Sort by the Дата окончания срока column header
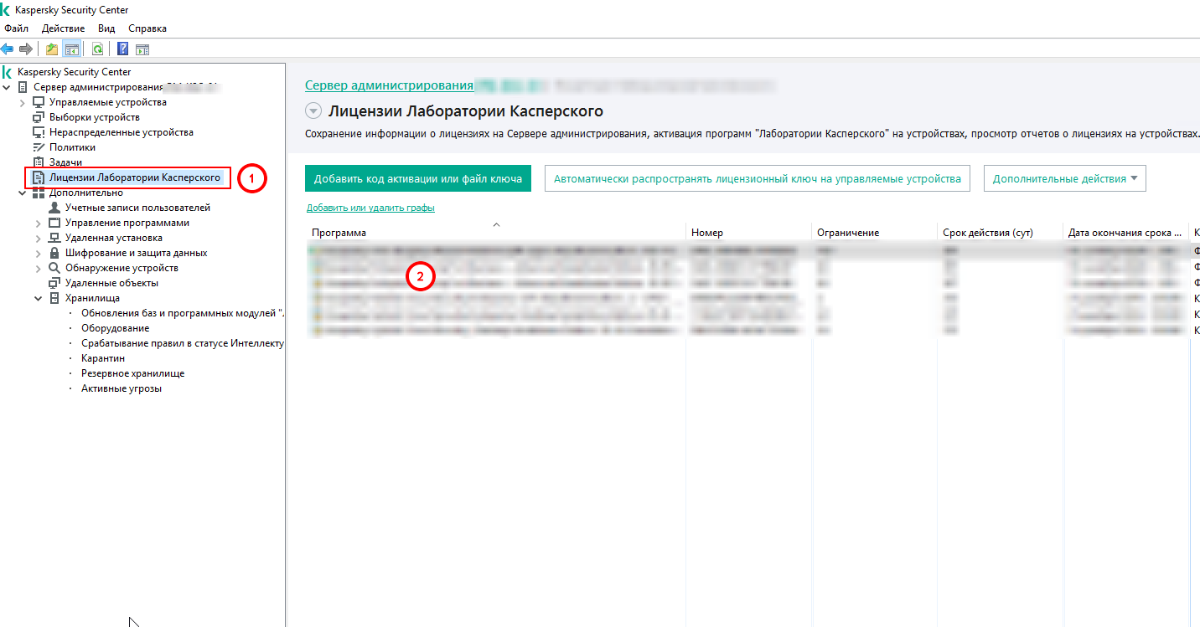Viewport: 1200px width, 627px height. tap(1125, 232)
